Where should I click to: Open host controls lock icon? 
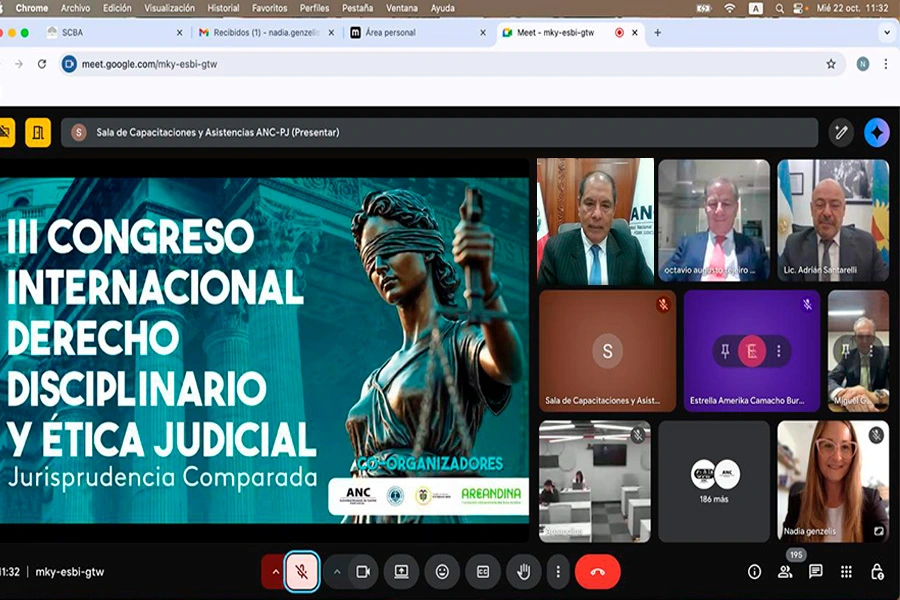(x=876, y=571)
